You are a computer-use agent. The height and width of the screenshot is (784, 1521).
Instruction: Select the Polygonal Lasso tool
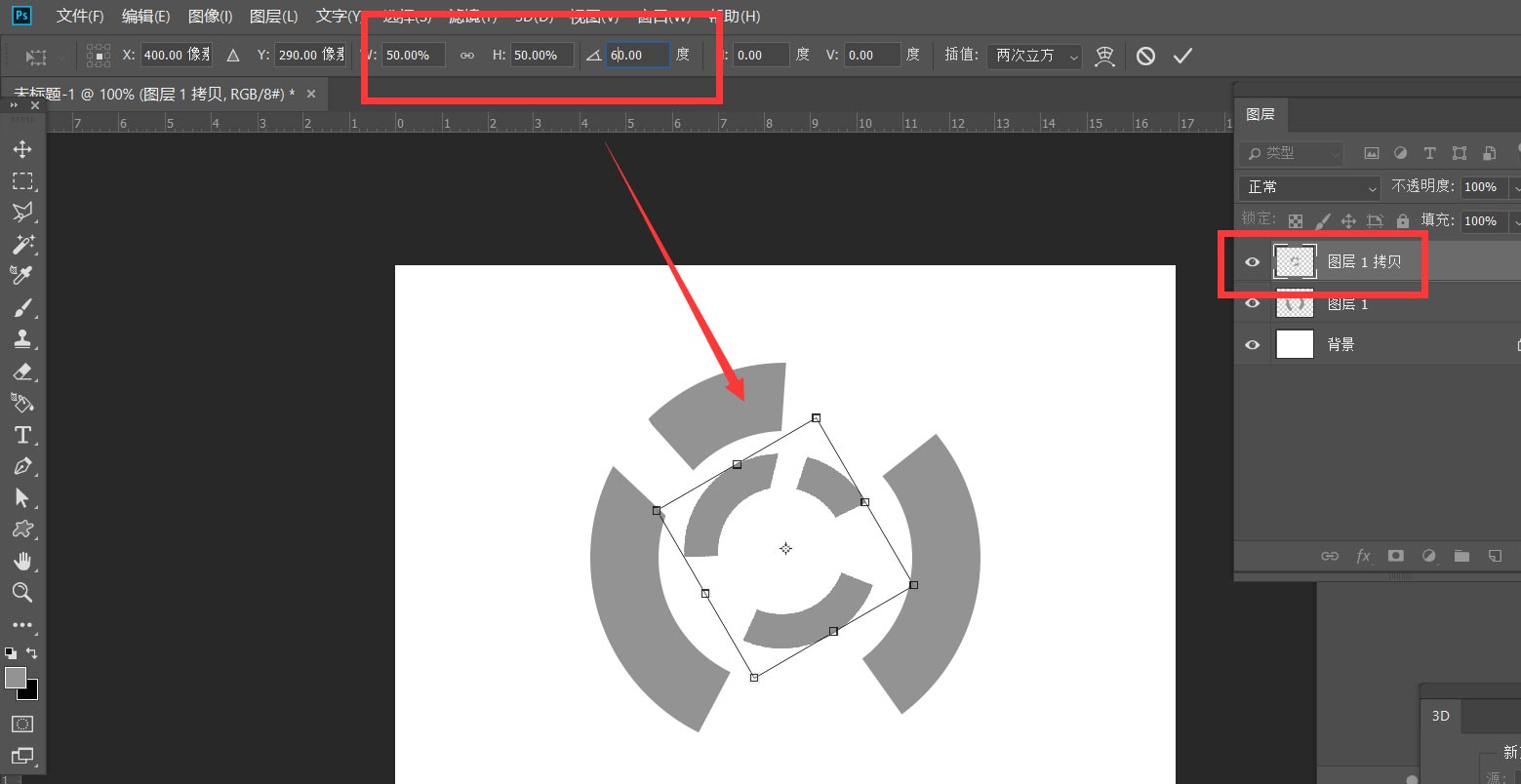tap(22, 213)
